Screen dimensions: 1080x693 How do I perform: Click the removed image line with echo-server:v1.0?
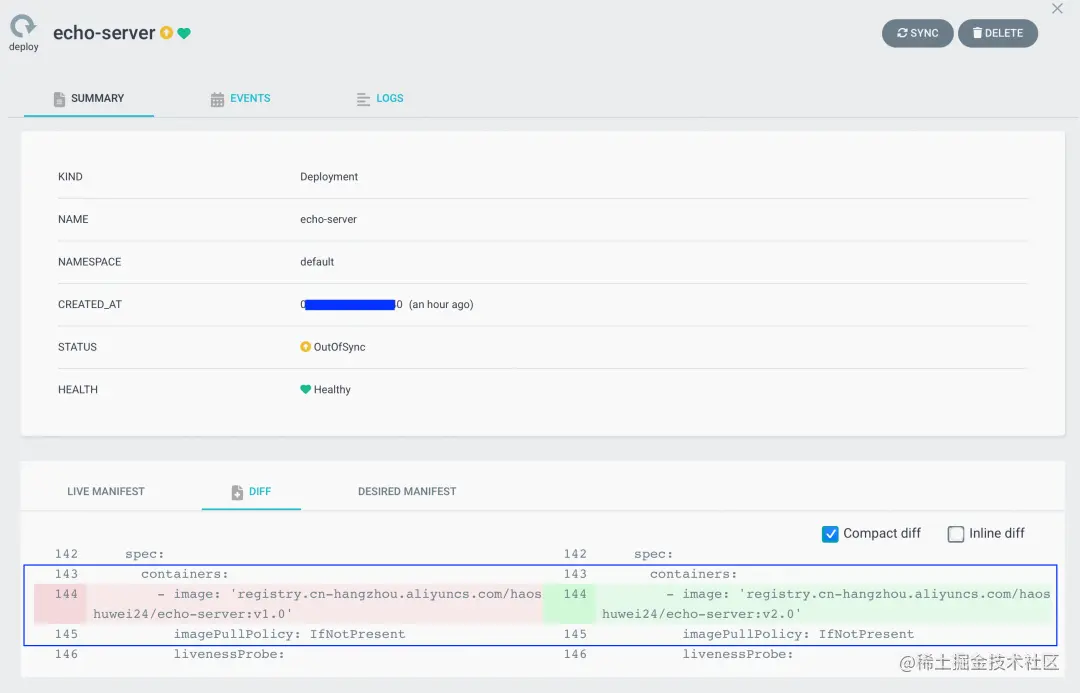point(289,604)
